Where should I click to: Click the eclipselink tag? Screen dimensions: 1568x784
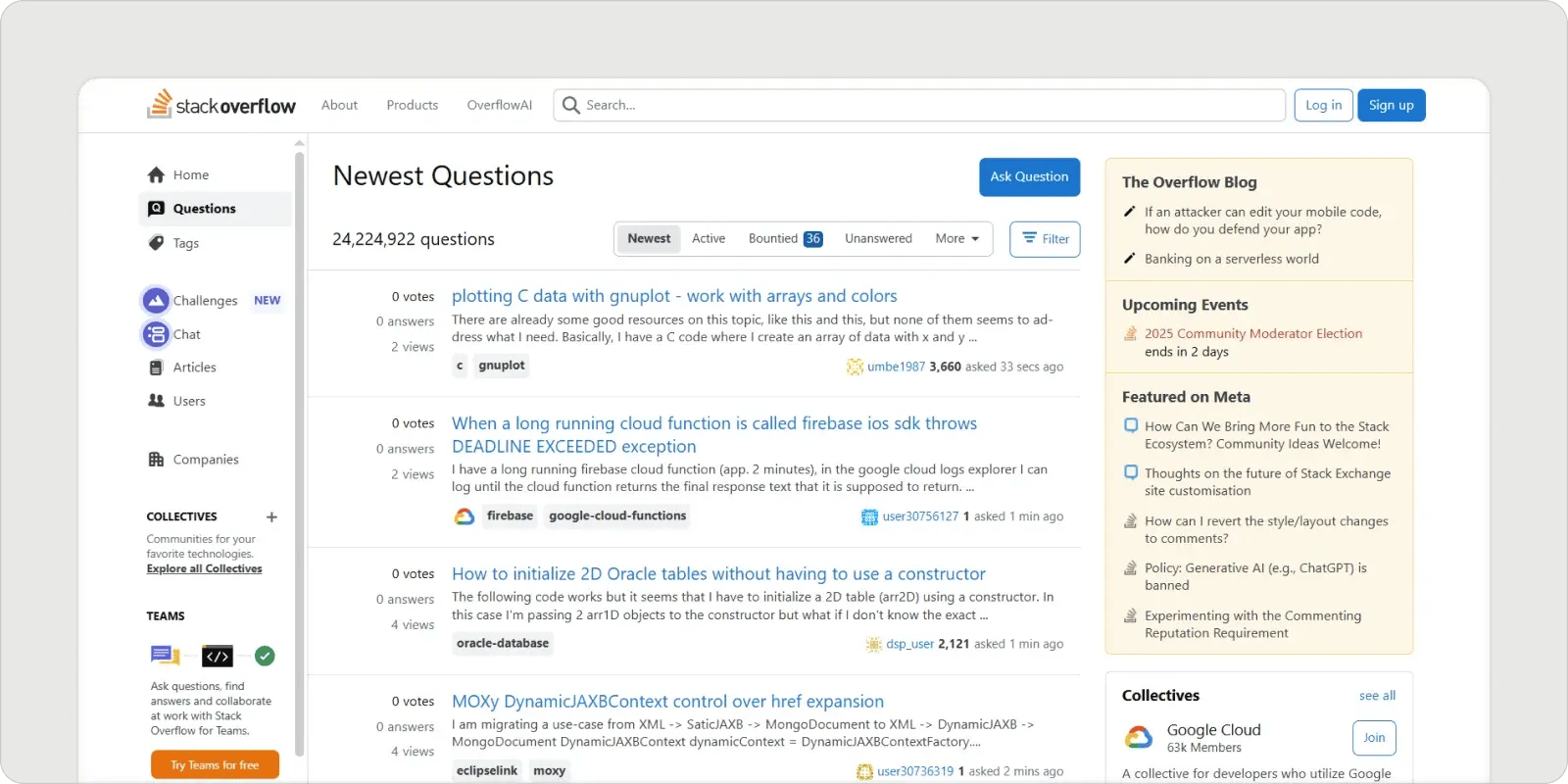pos(487,770)
